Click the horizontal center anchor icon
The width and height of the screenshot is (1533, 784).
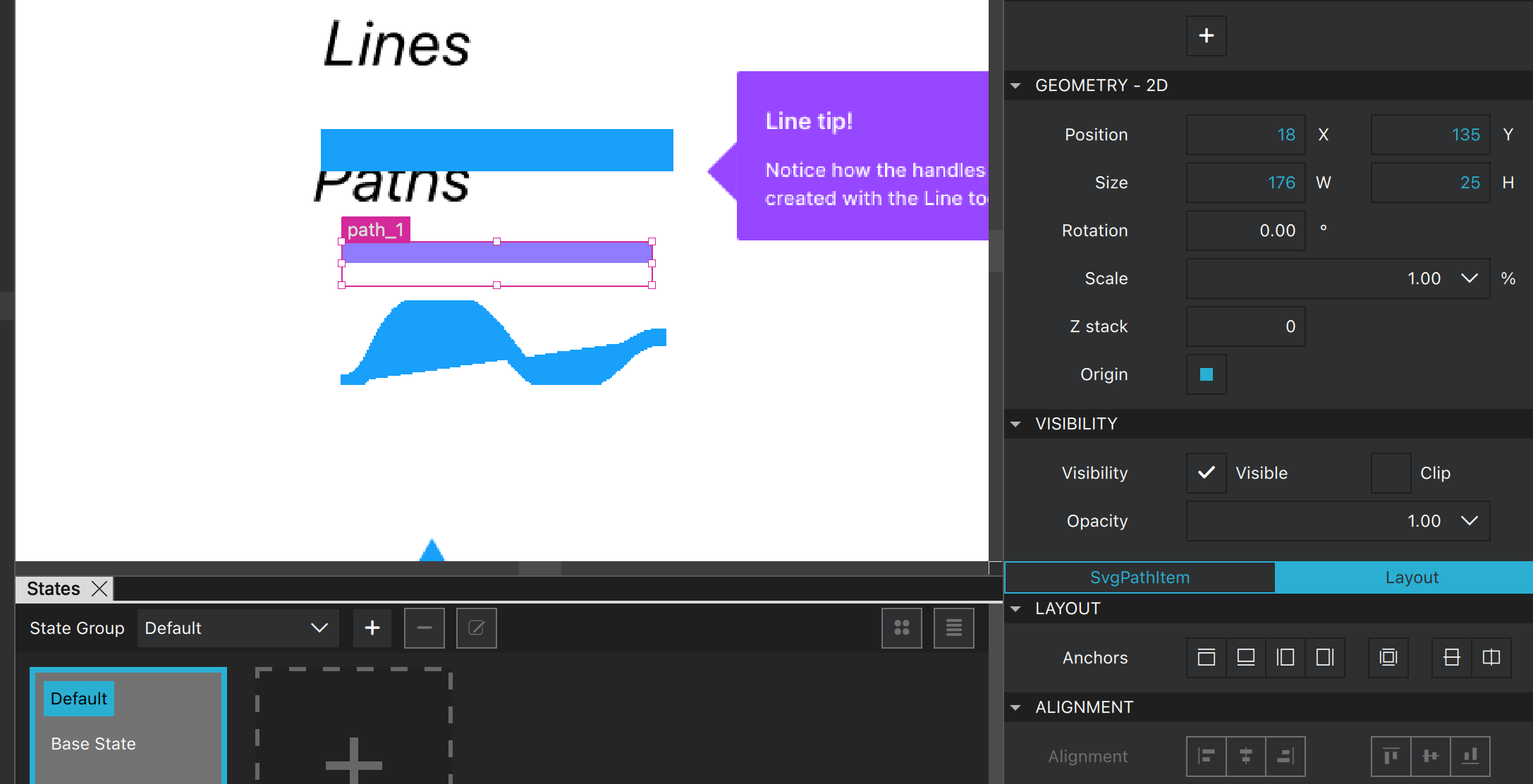tap(1491, 658)
